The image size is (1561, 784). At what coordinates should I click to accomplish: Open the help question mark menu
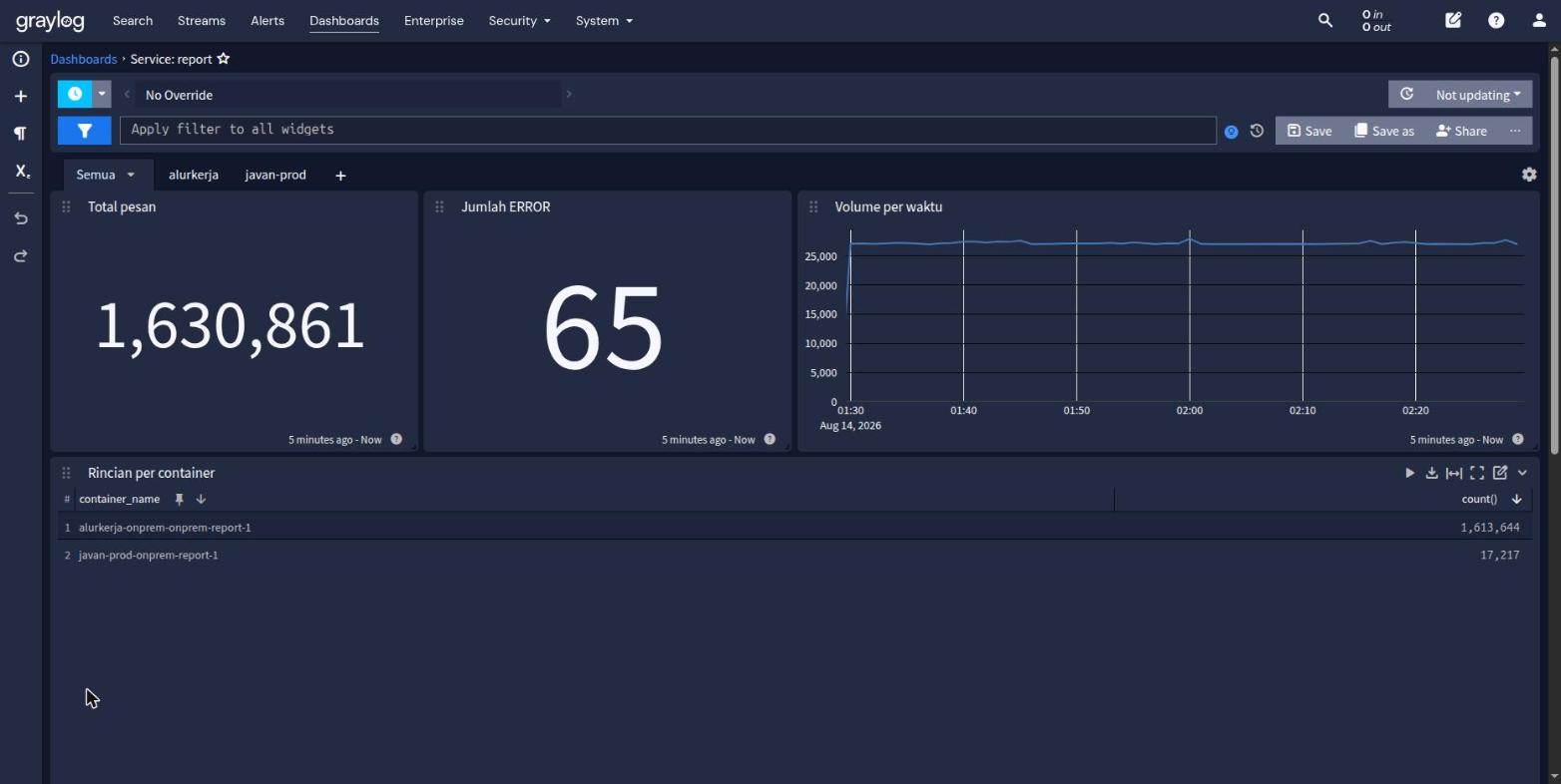point(1496,20)
